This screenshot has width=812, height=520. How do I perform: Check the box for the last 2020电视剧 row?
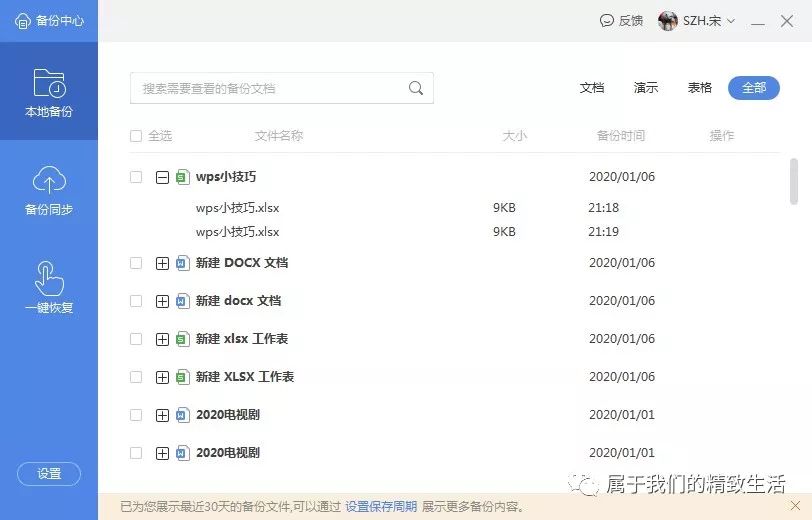136,453
